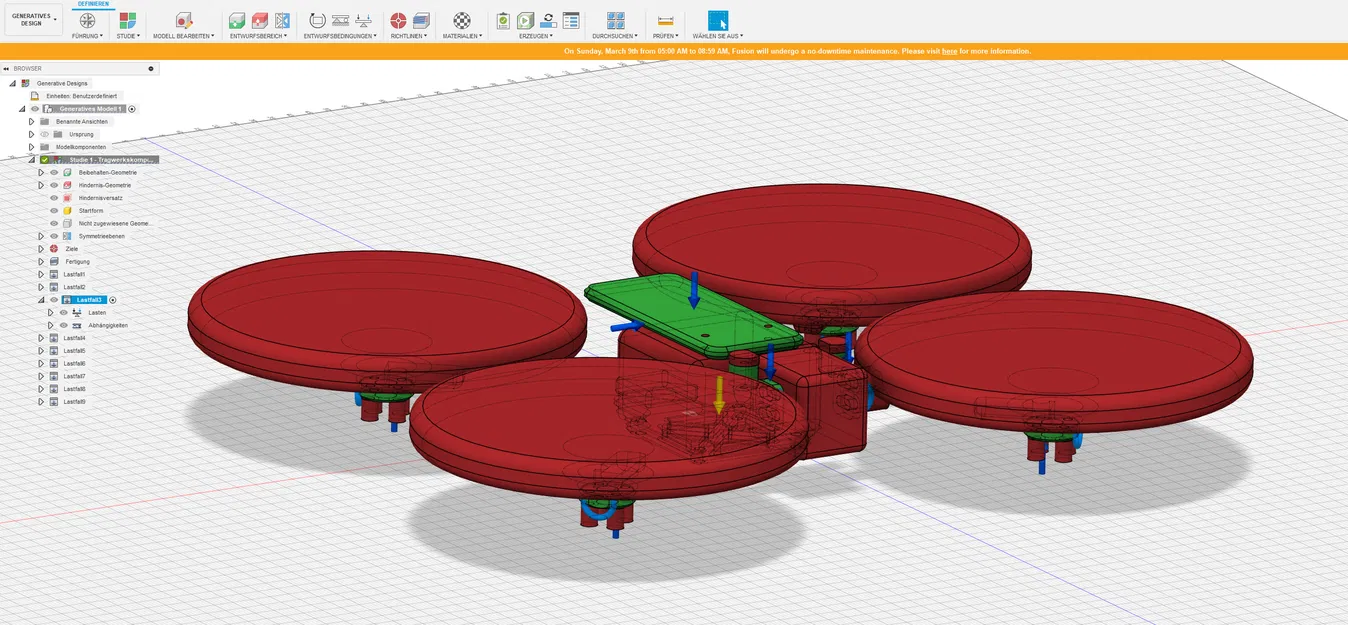Select Lastfall3 in the browser tree
This screenshot has height=625, width=1348.
90,299
